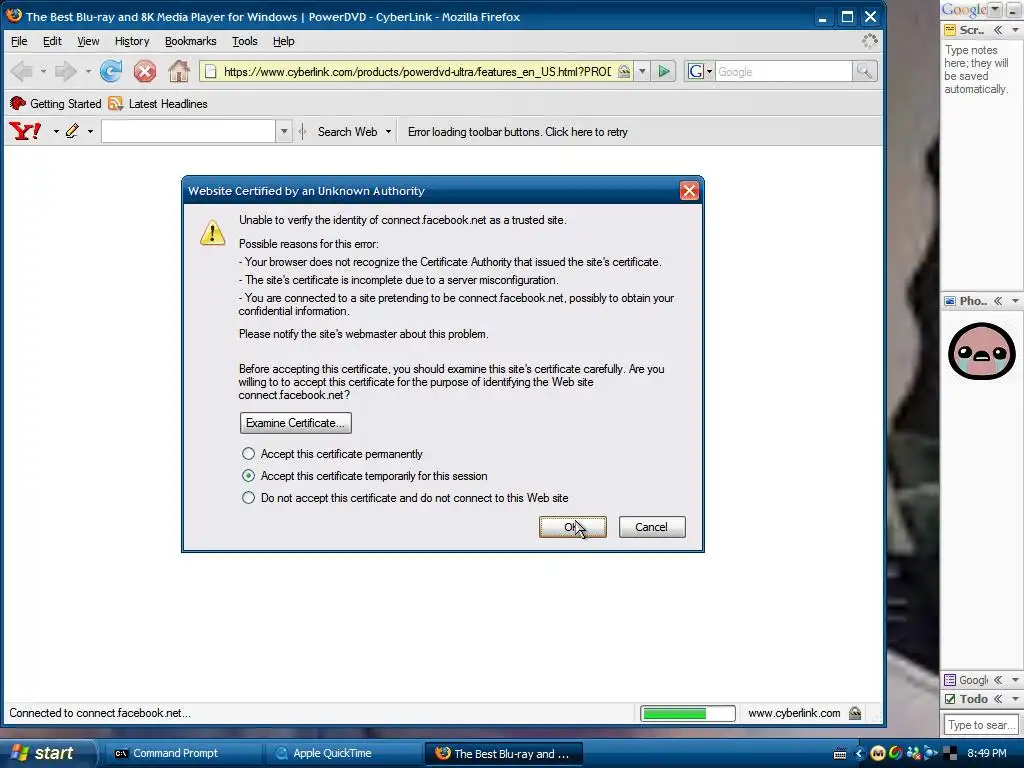
Task: Stop loading with the red Stop icon
Action: (x=144, y=71)
